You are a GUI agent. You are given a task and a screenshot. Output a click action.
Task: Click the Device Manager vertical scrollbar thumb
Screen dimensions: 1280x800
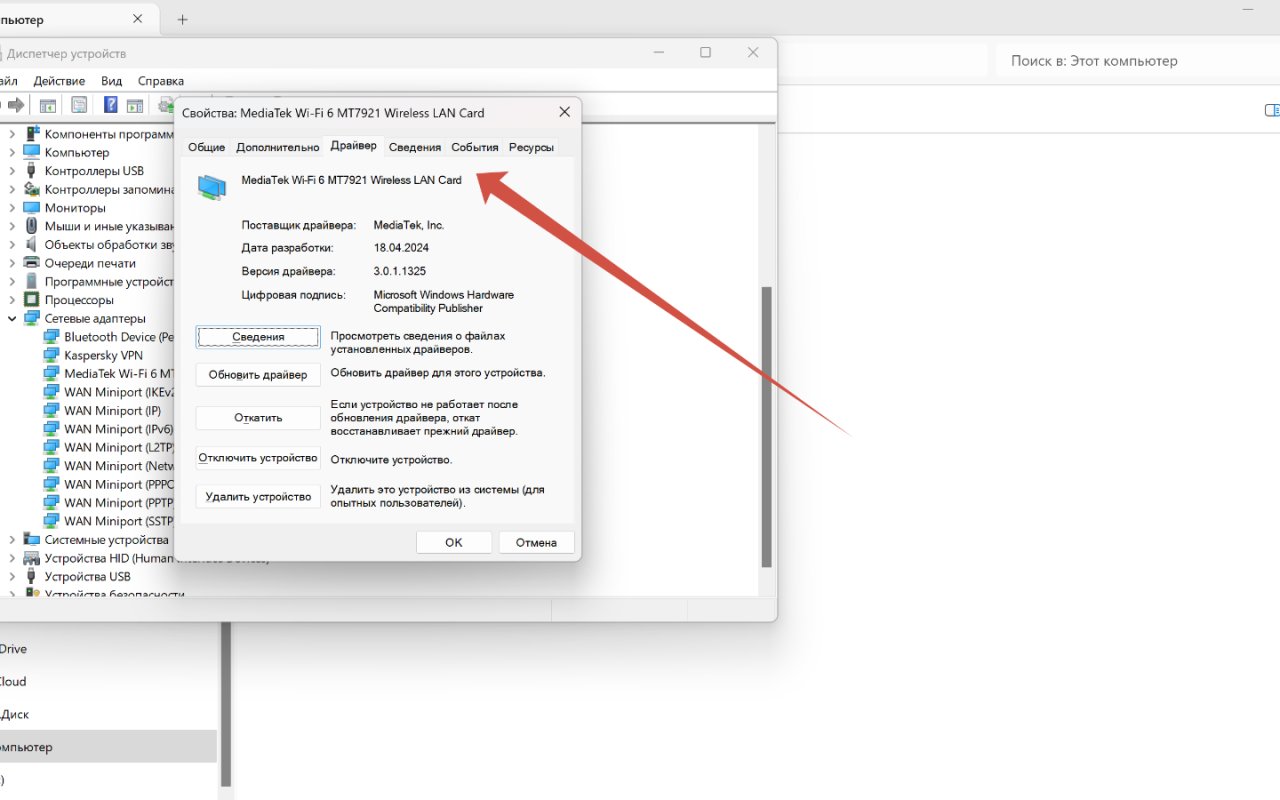pyautogui.click(x=766, y=425)
